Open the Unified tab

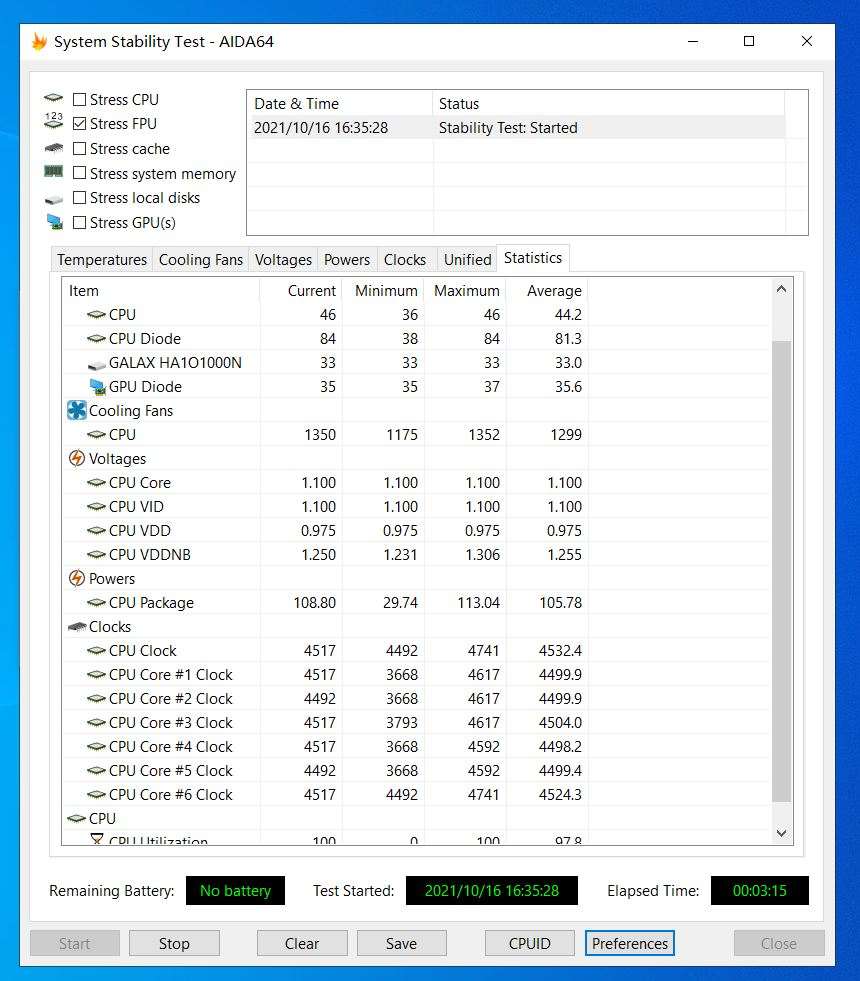(x=468, y=260)
